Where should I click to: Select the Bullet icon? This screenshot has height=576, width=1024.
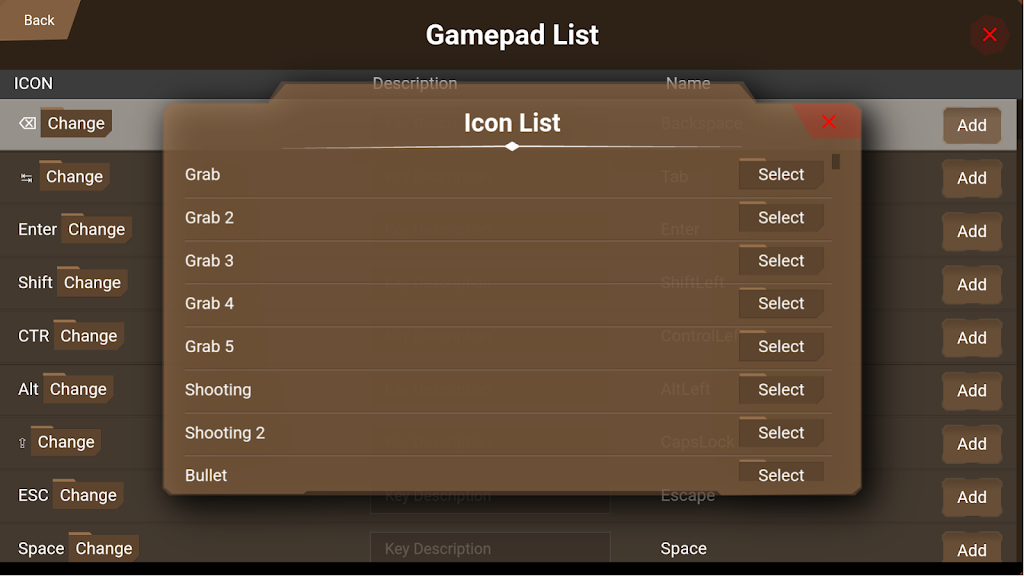pos(780,474)
